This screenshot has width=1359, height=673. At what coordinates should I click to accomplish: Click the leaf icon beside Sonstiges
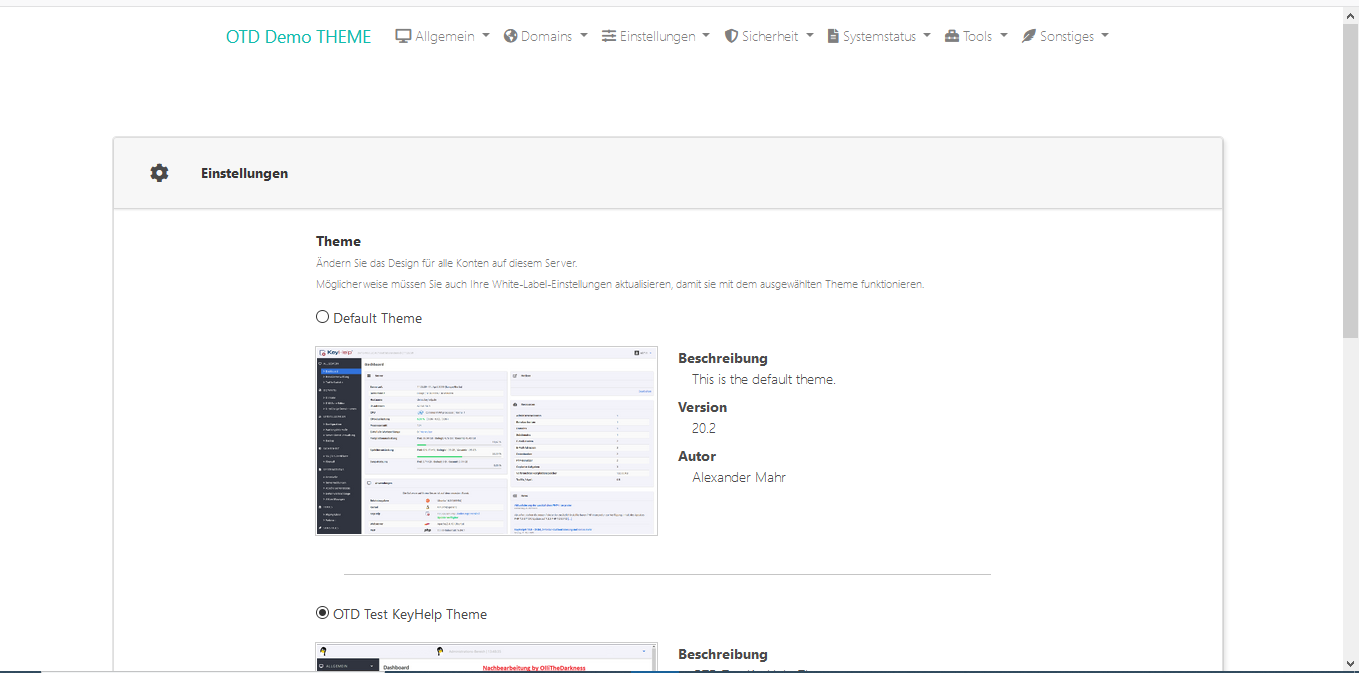[1028, 36]
